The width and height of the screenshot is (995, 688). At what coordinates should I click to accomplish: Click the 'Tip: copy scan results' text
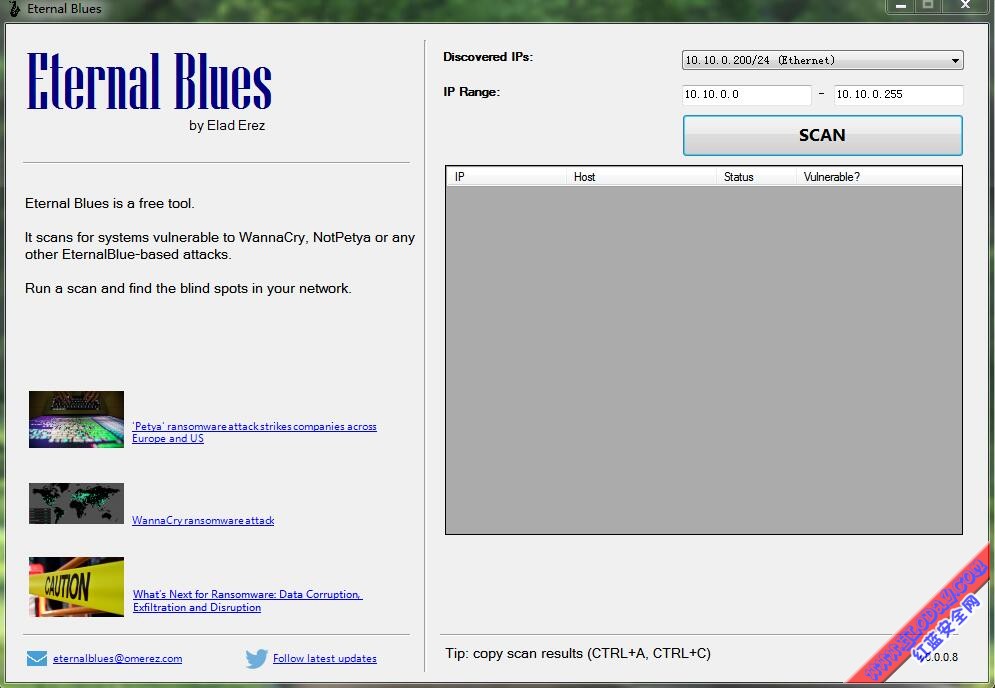pyautogui.click(x=577, y=653)
